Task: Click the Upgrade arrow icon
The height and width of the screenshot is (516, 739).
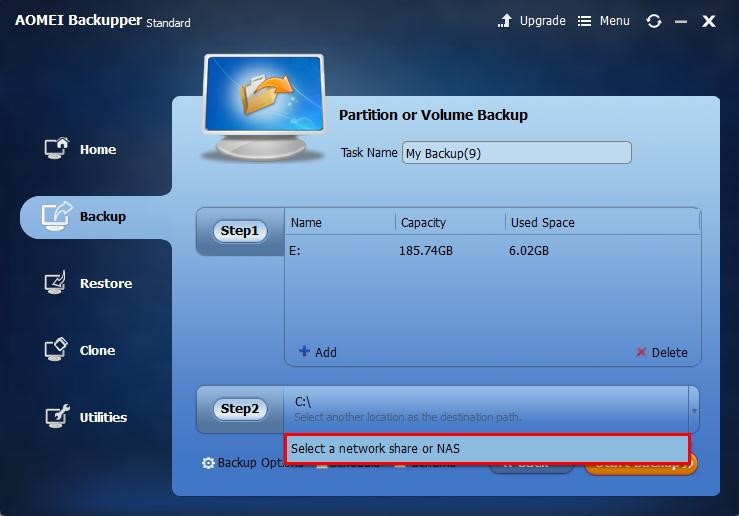Action: [505, 21]
